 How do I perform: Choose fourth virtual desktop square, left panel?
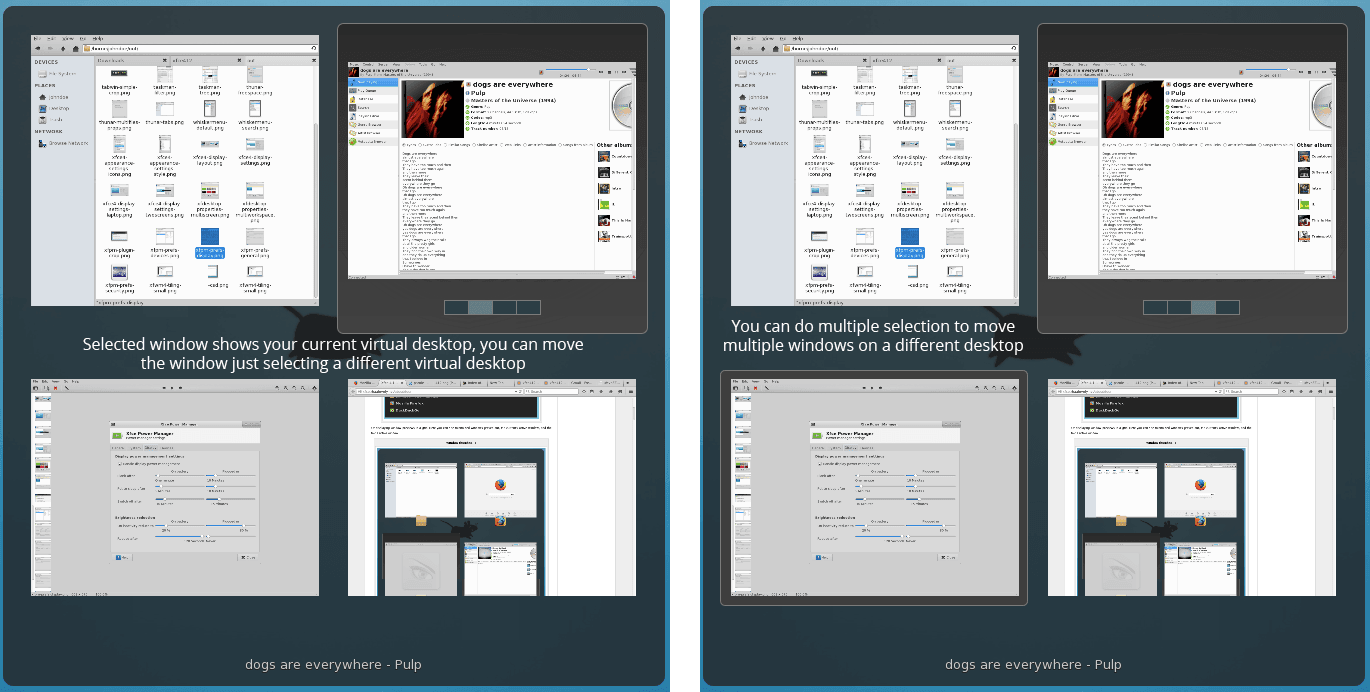click(x=528, y=307)
